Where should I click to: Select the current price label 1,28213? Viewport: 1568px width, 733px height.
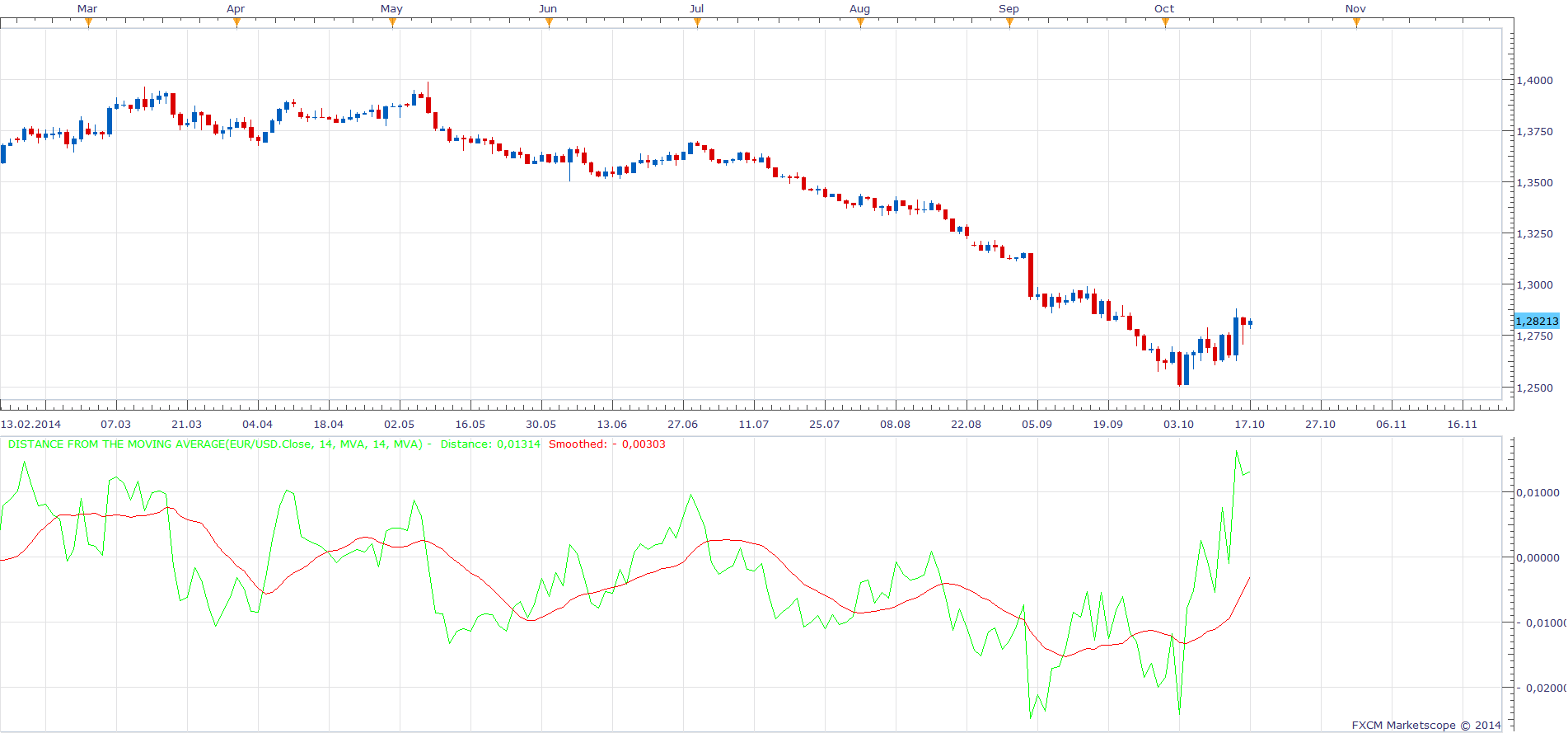tap(1537, 321)
